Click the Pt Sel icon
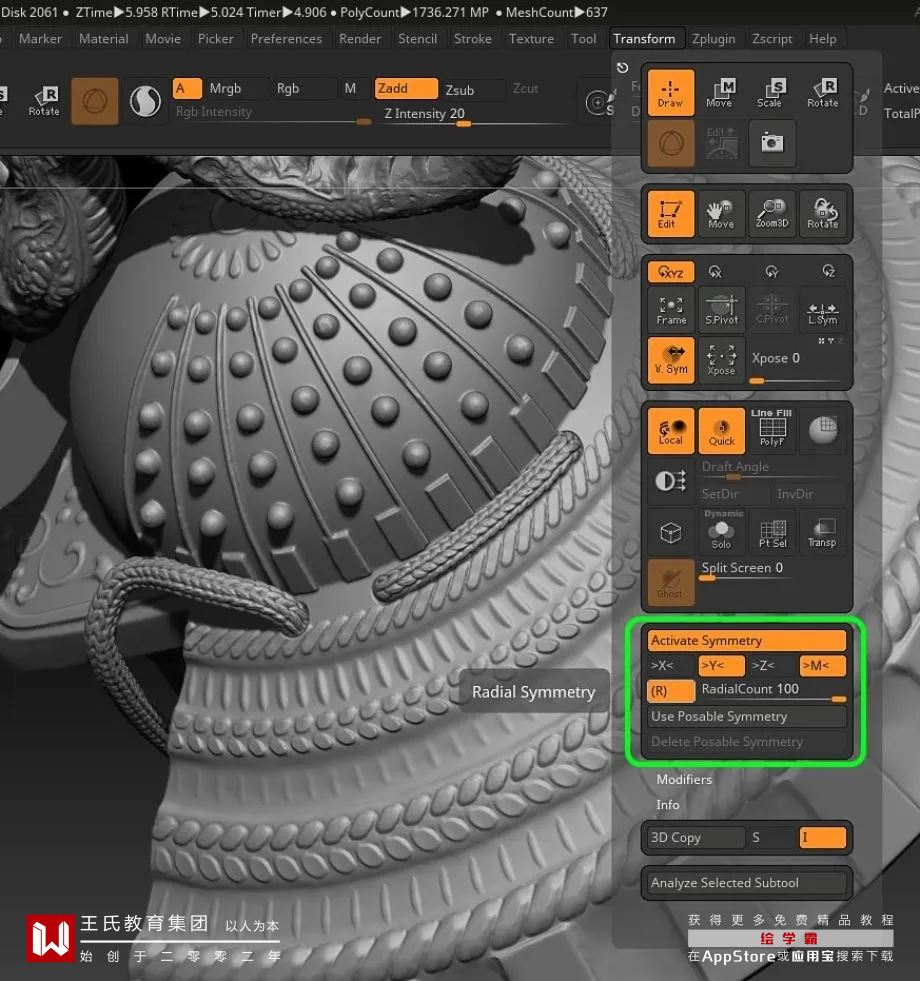Viewport: 920px width, 981px height. pos(772,532)
